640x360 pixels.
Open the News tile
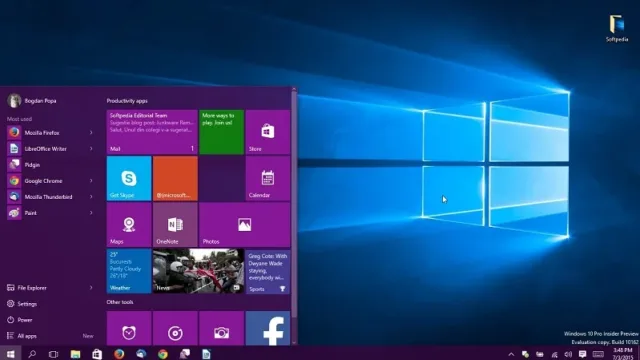point(198,271)
